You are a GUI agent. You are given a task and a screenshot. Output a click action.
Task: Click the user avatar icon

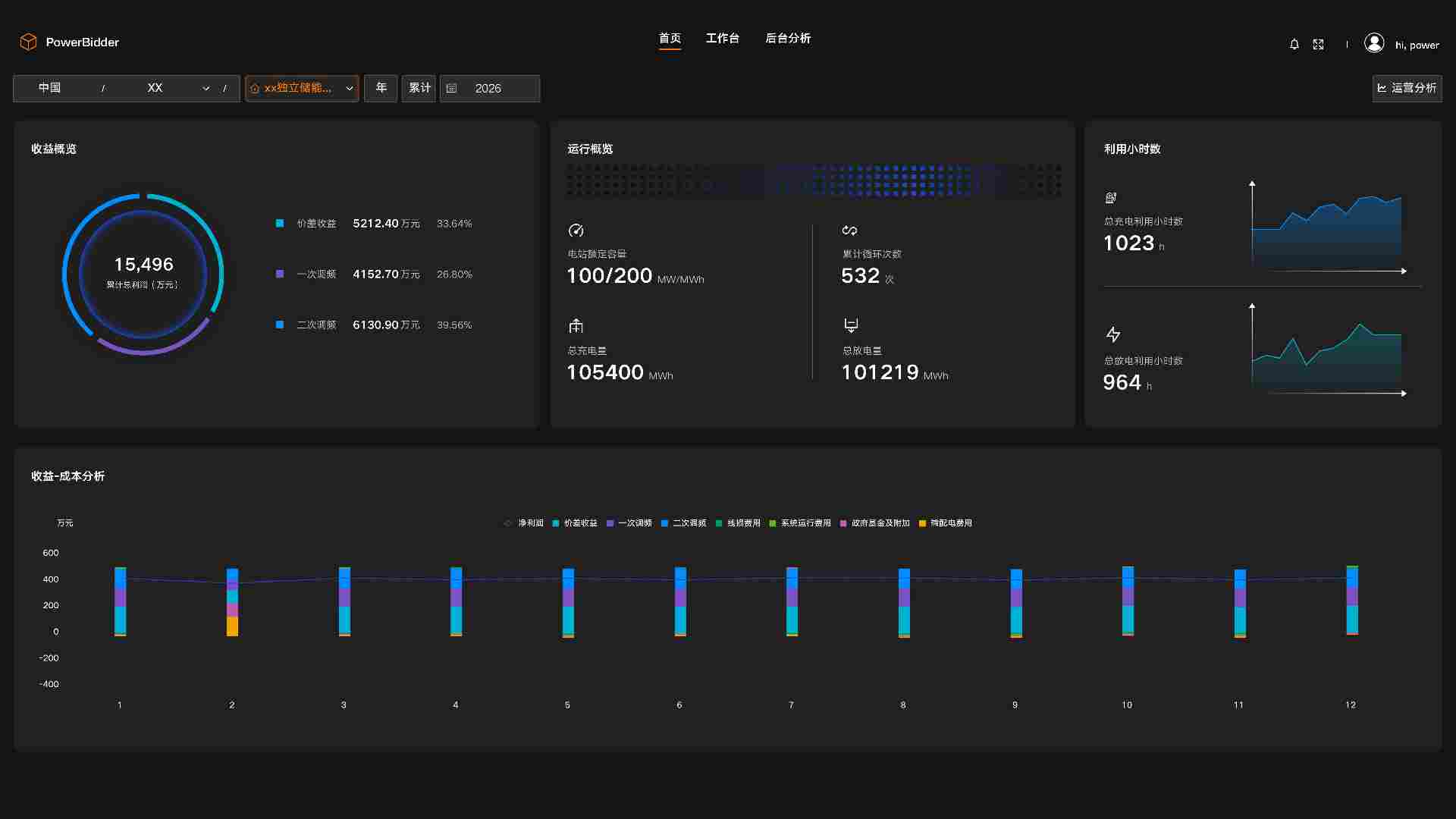click(x=1374, y=43)
